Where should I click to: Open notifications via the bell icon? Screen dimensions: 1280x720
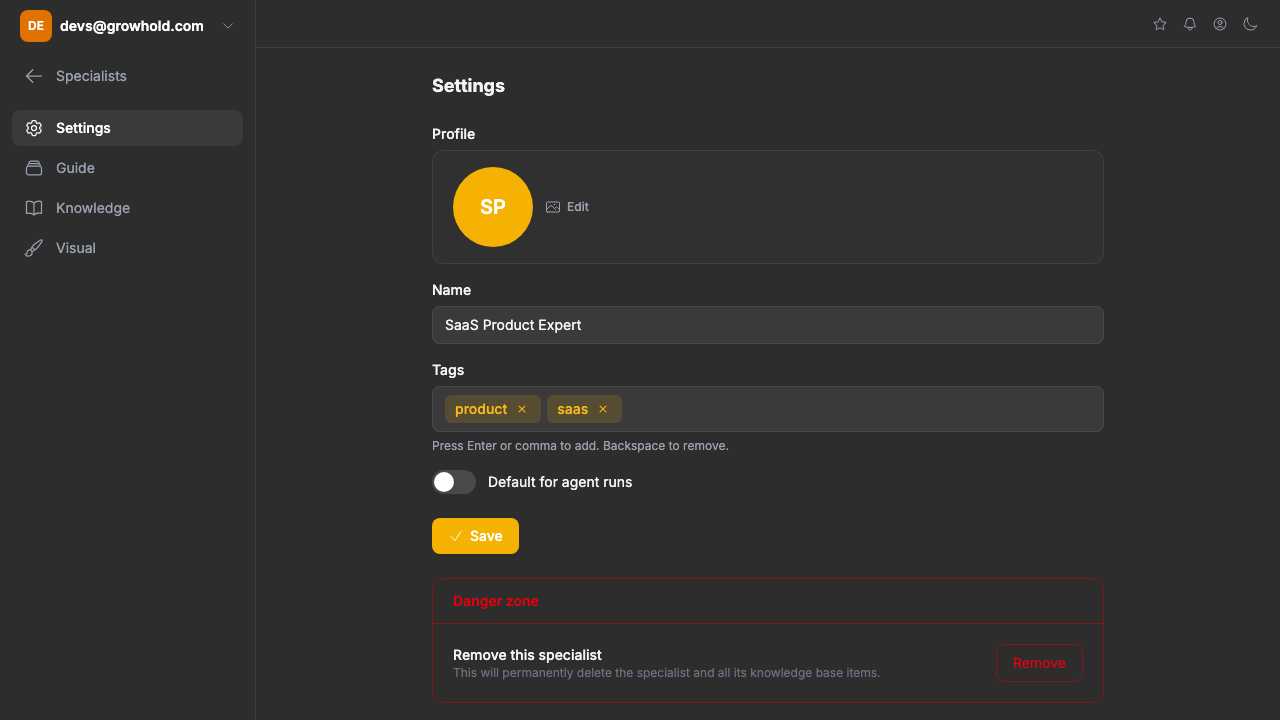pos(1189,24)
